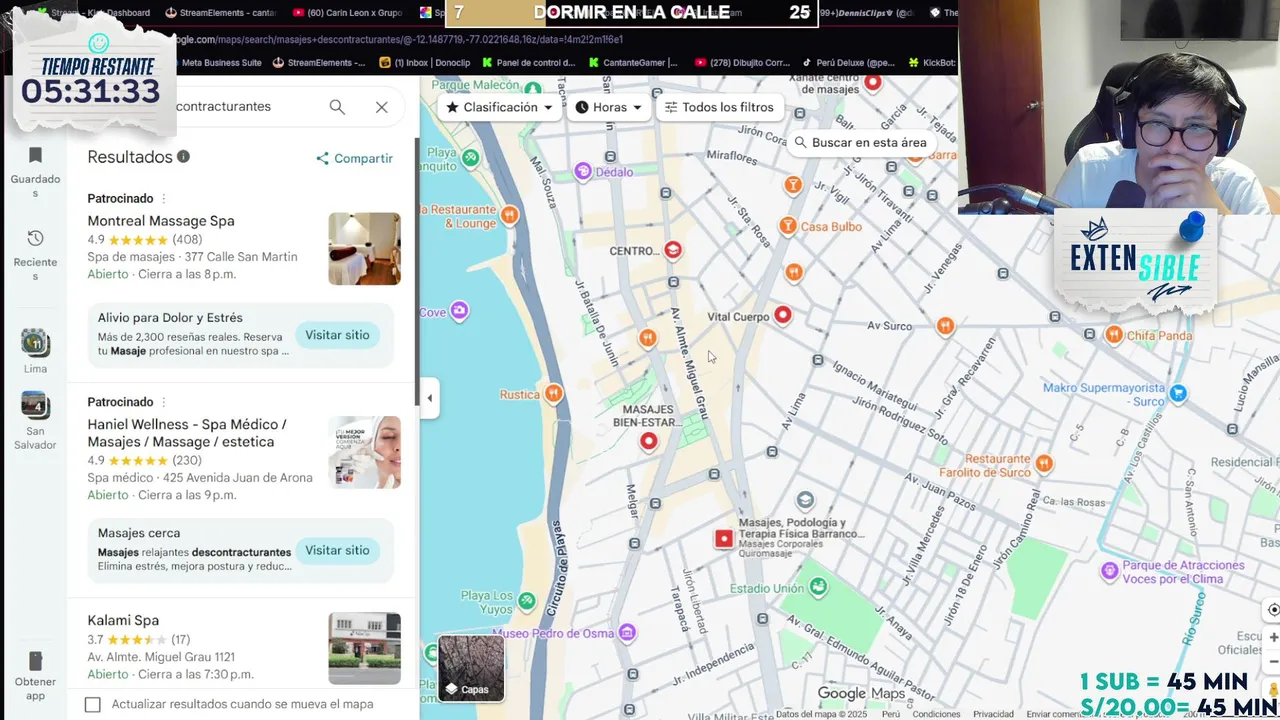
Task: Click the search magnifier icon
Action: [x=337, y=107]
